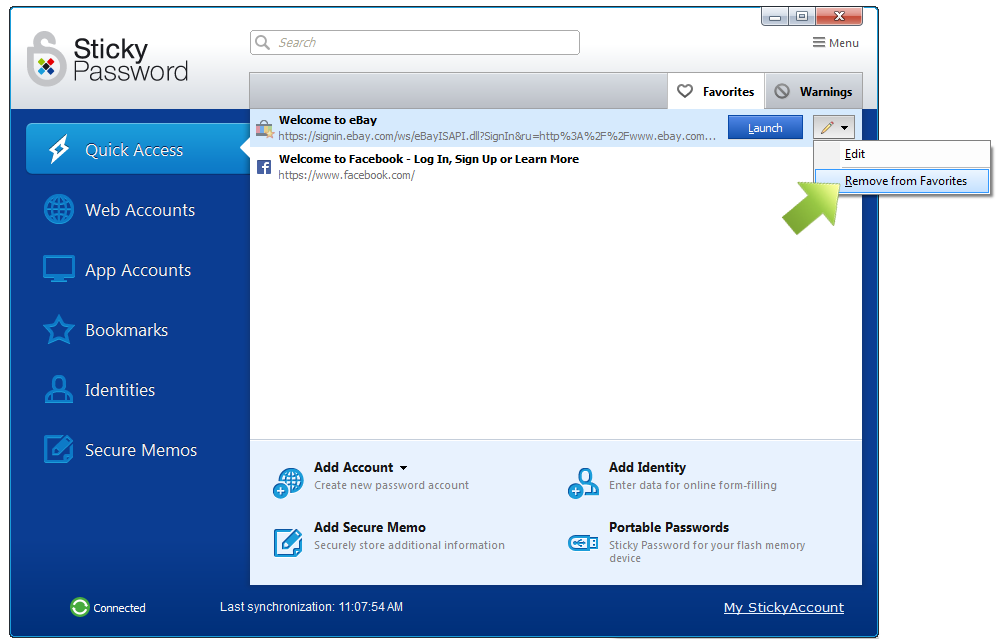Click the Add Identity heading
Image resolution: width=1008 pixels, height=639 pixels.
click(x=647, y=467)
